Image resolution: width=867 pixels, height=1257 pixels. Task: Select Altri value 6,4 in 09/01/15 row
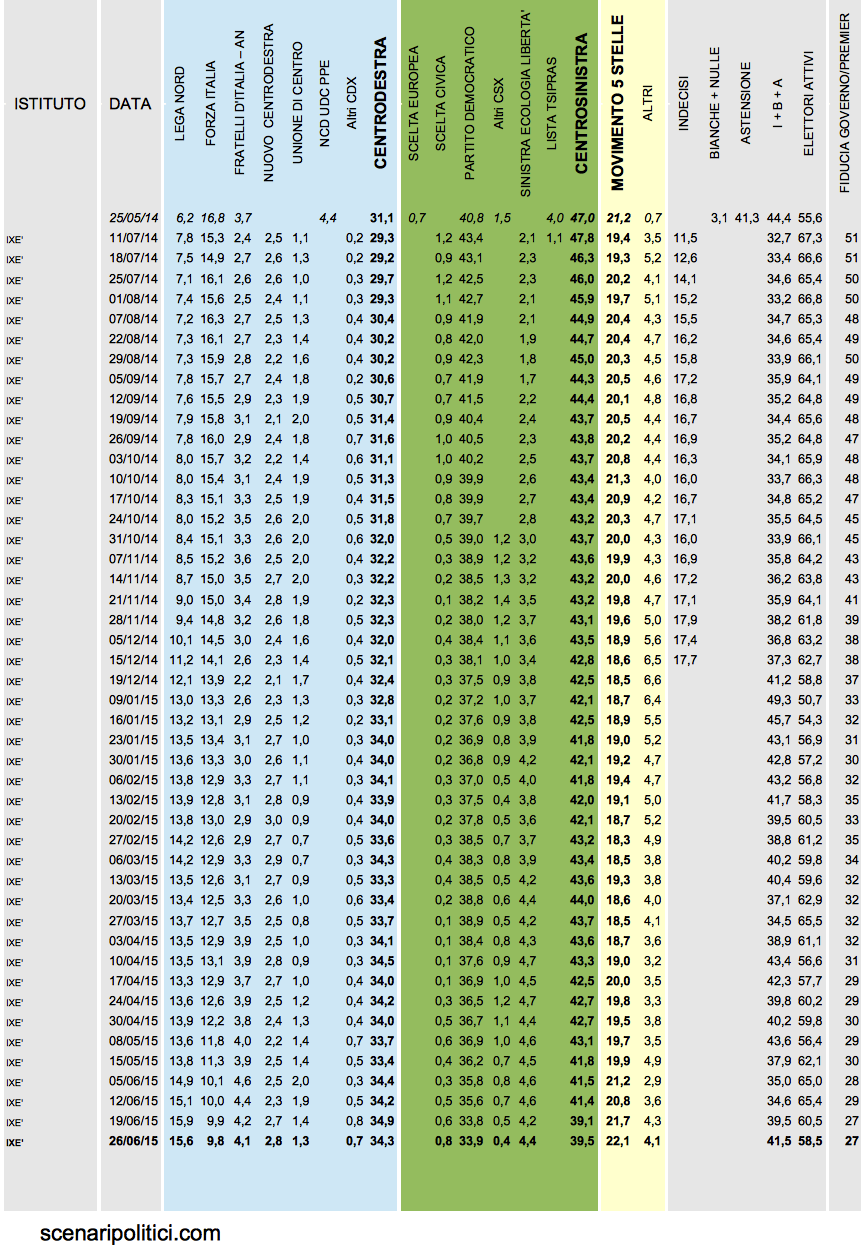tap(652, 698)
